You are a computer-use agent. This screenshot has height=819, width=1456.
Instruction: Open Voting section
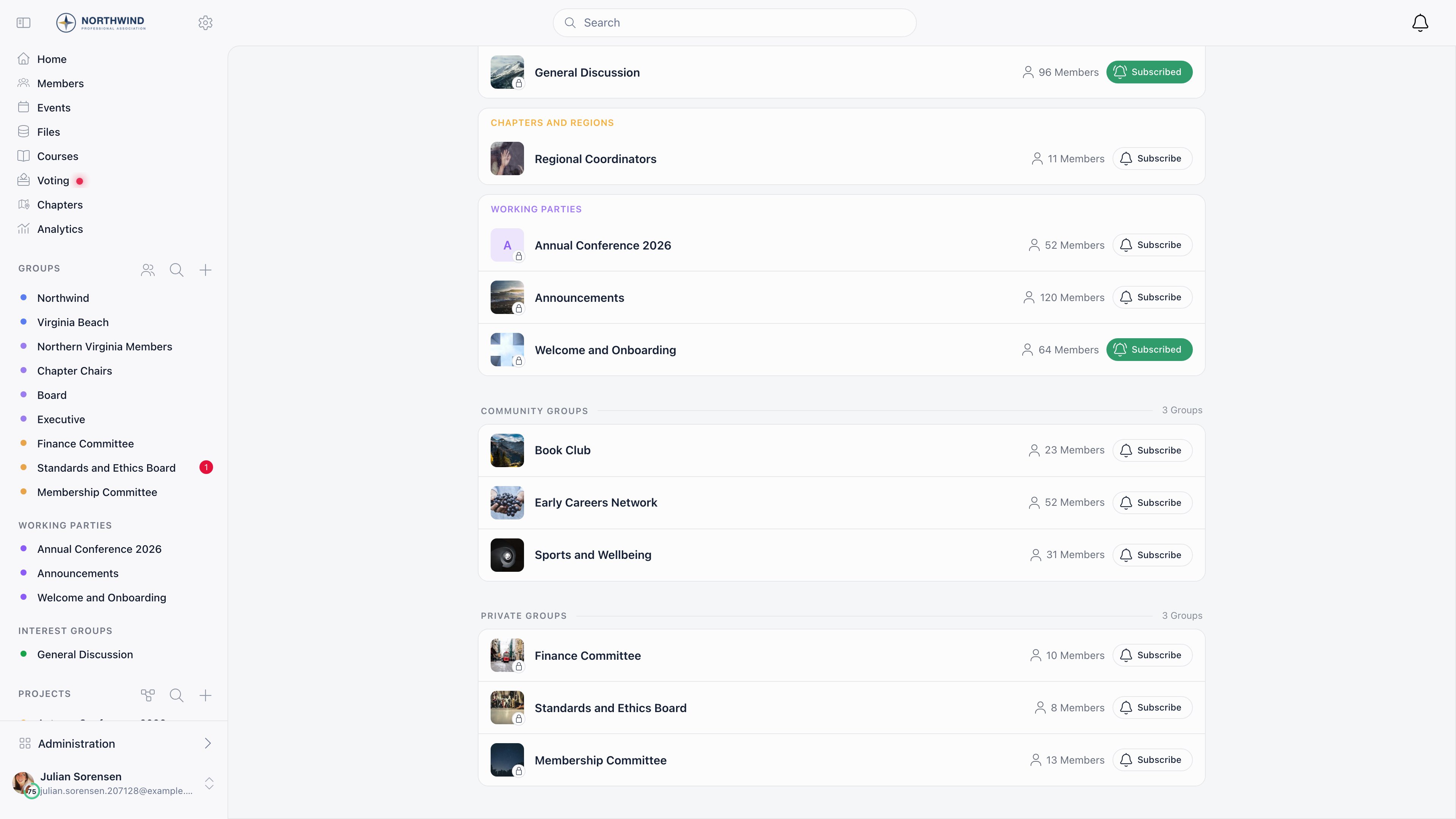(53, 181)
